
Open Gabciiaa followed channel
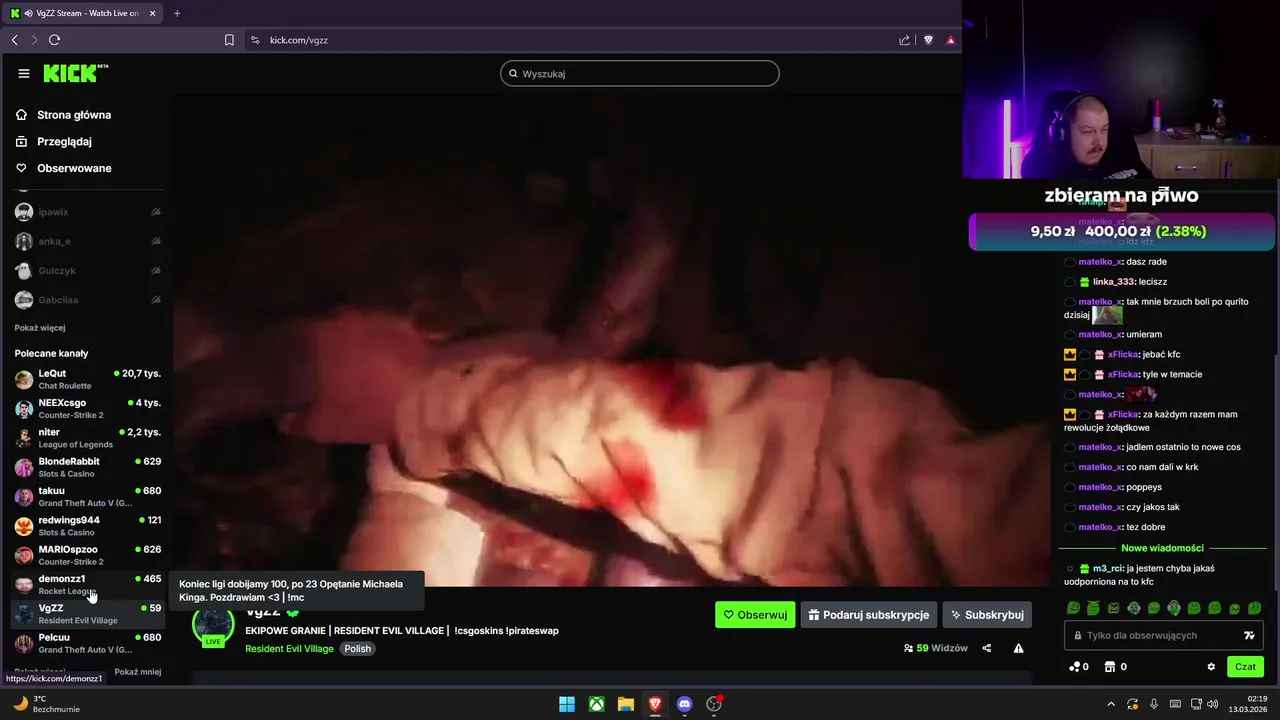point(88,300)
